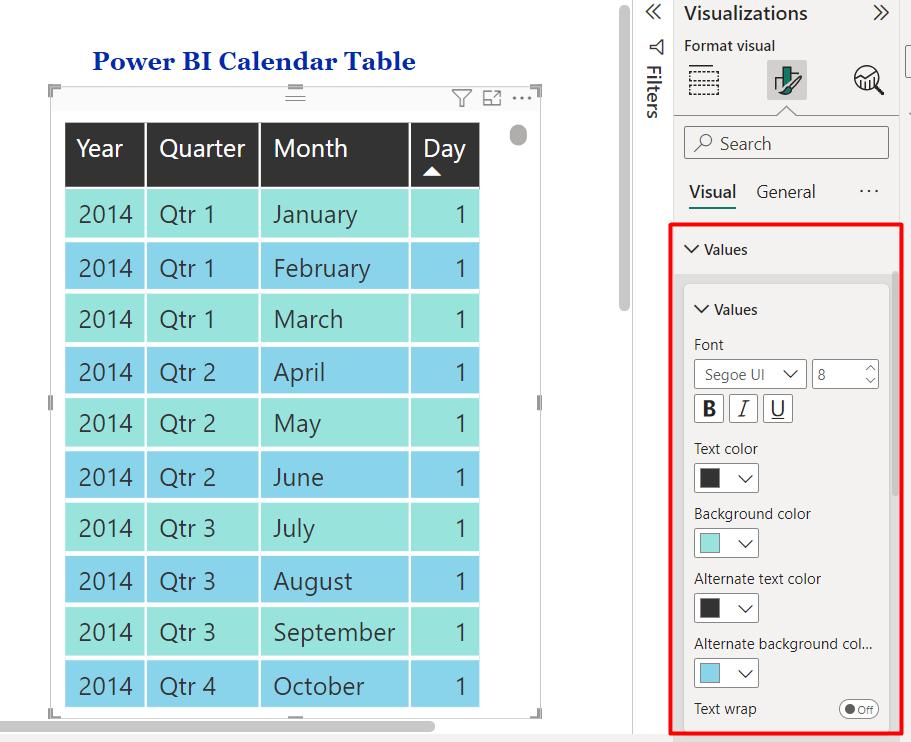911x742 pixels.
Task: Toggle Underline for values font
Action: (777, 408)
